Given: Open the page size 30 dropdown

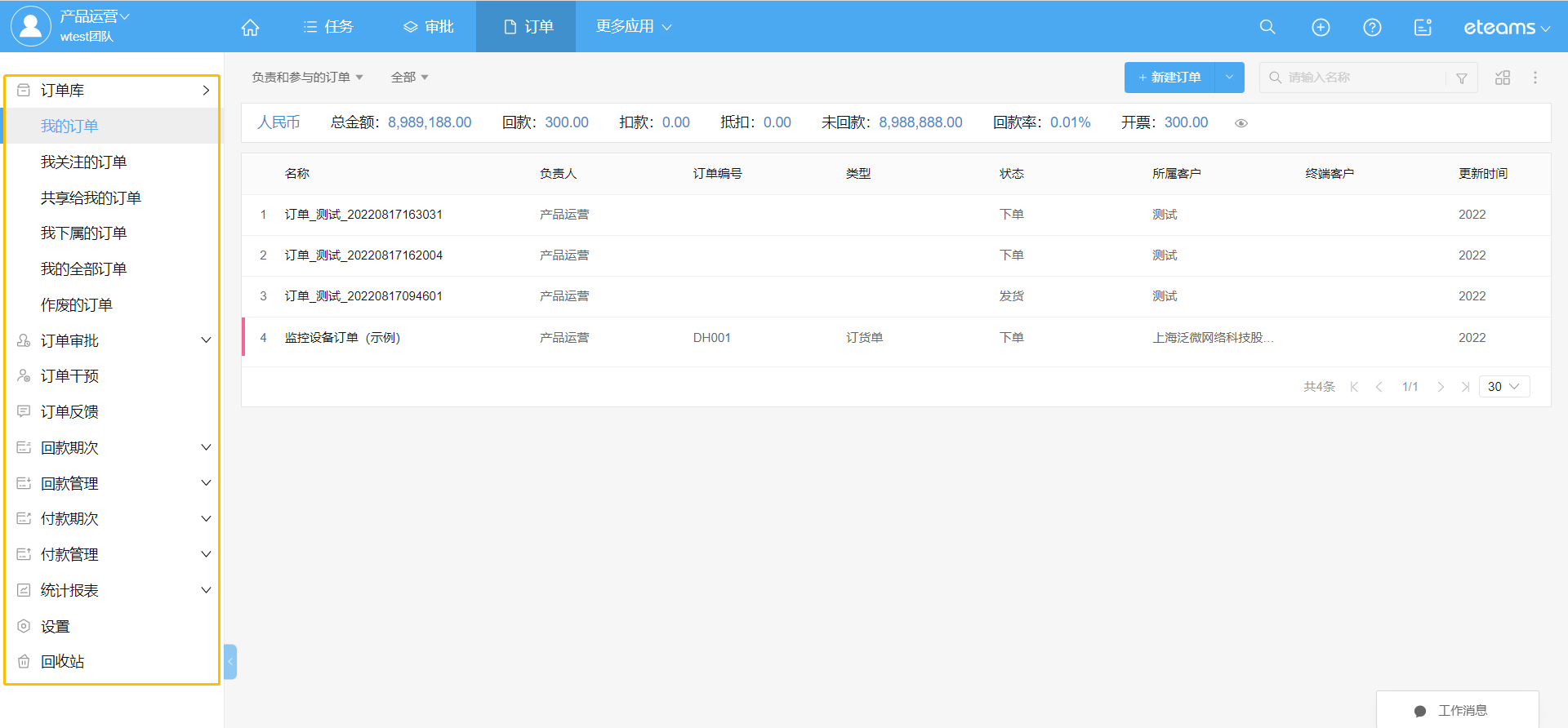Looking at the screenshot, I should (x=1503, y=387).
